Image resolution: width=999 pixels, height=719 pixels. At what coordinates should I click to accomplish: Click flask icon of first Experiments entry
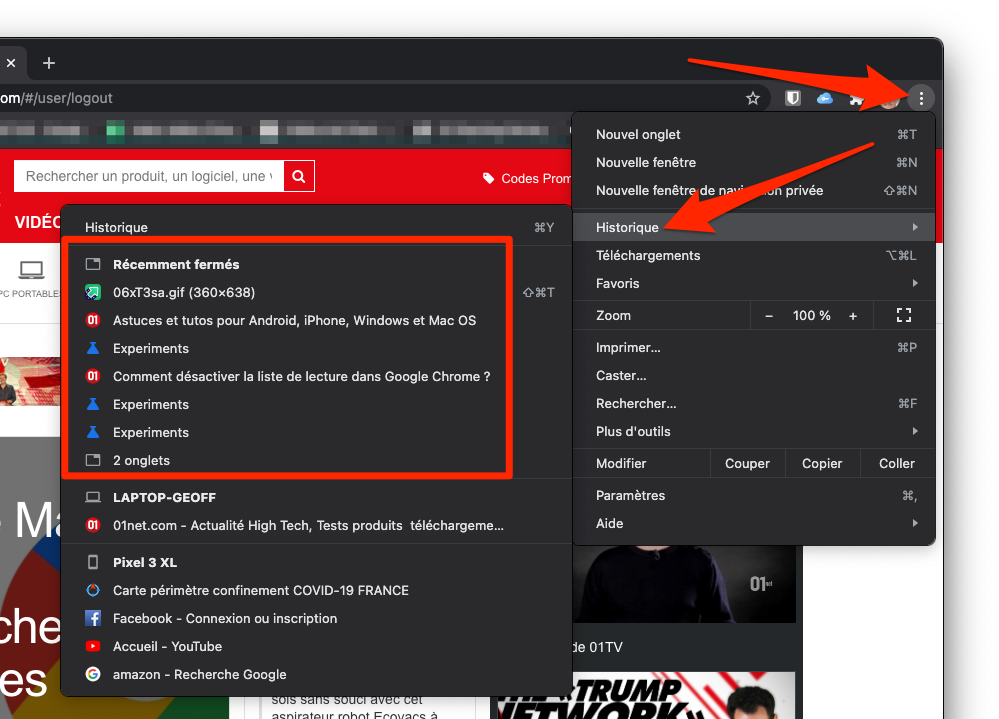[x=93, y=348]
